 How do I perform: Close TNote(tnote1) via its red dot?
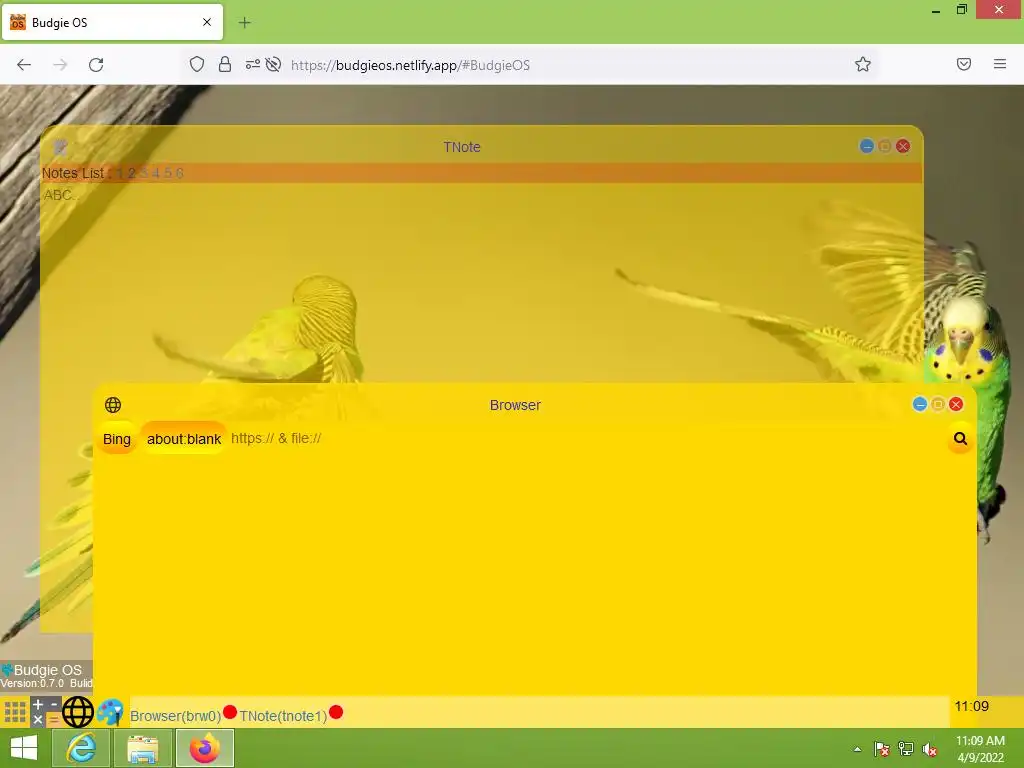[x=336, y=712]
